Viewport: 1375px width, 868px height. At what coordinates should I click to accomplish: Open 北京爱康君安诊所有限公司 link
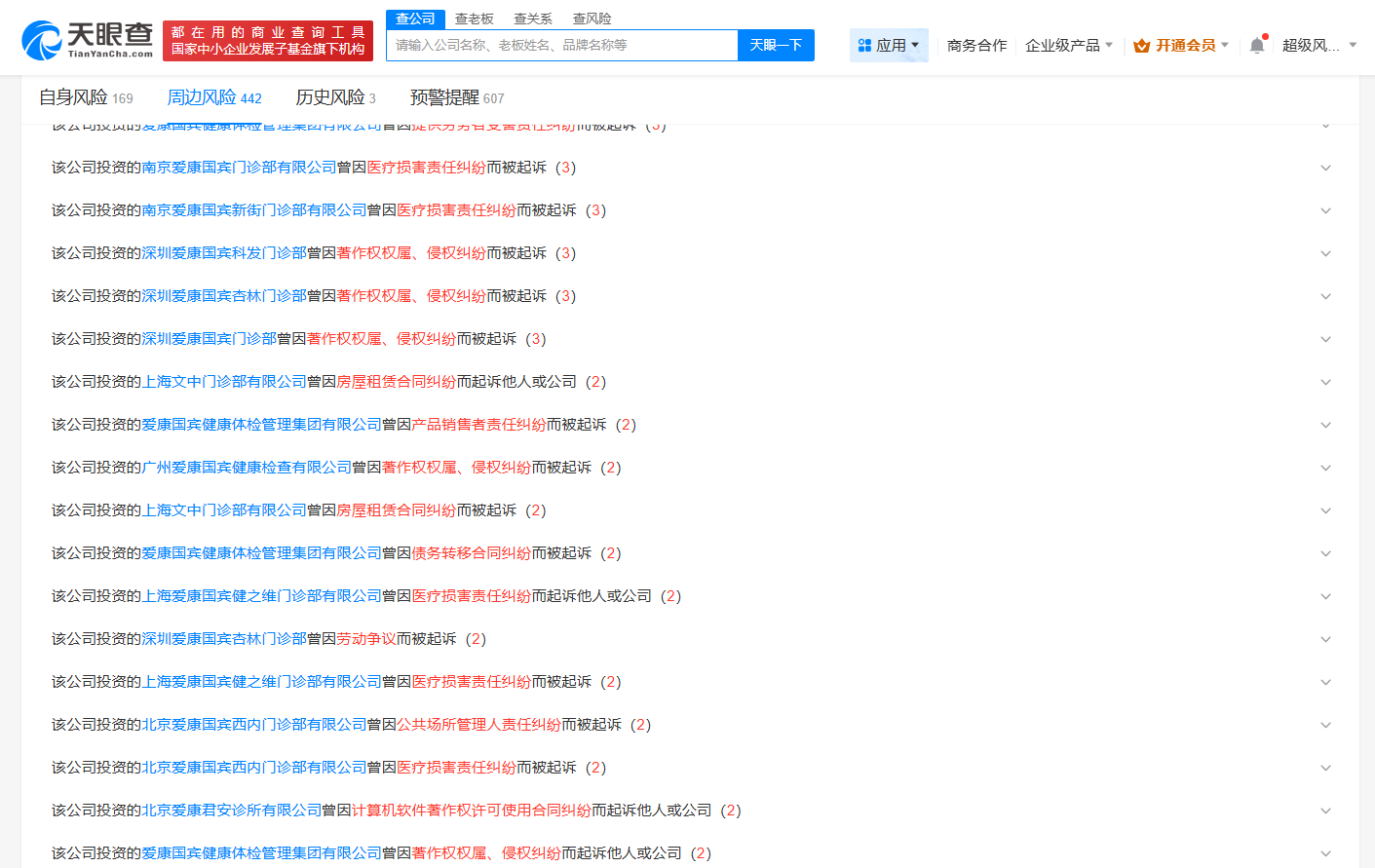tap(232, 811)
